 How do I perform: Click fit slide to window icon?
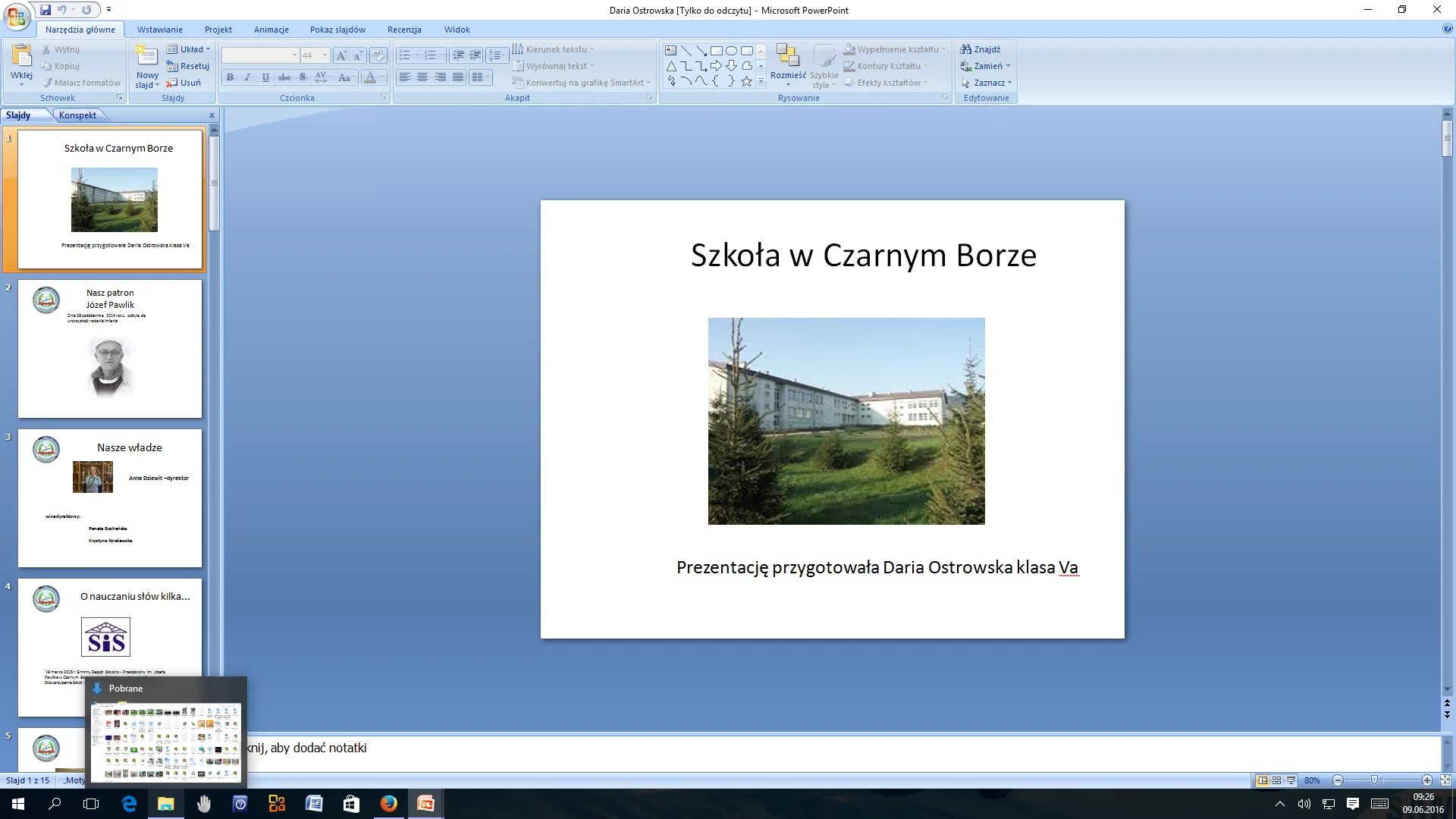(1445, 780)
